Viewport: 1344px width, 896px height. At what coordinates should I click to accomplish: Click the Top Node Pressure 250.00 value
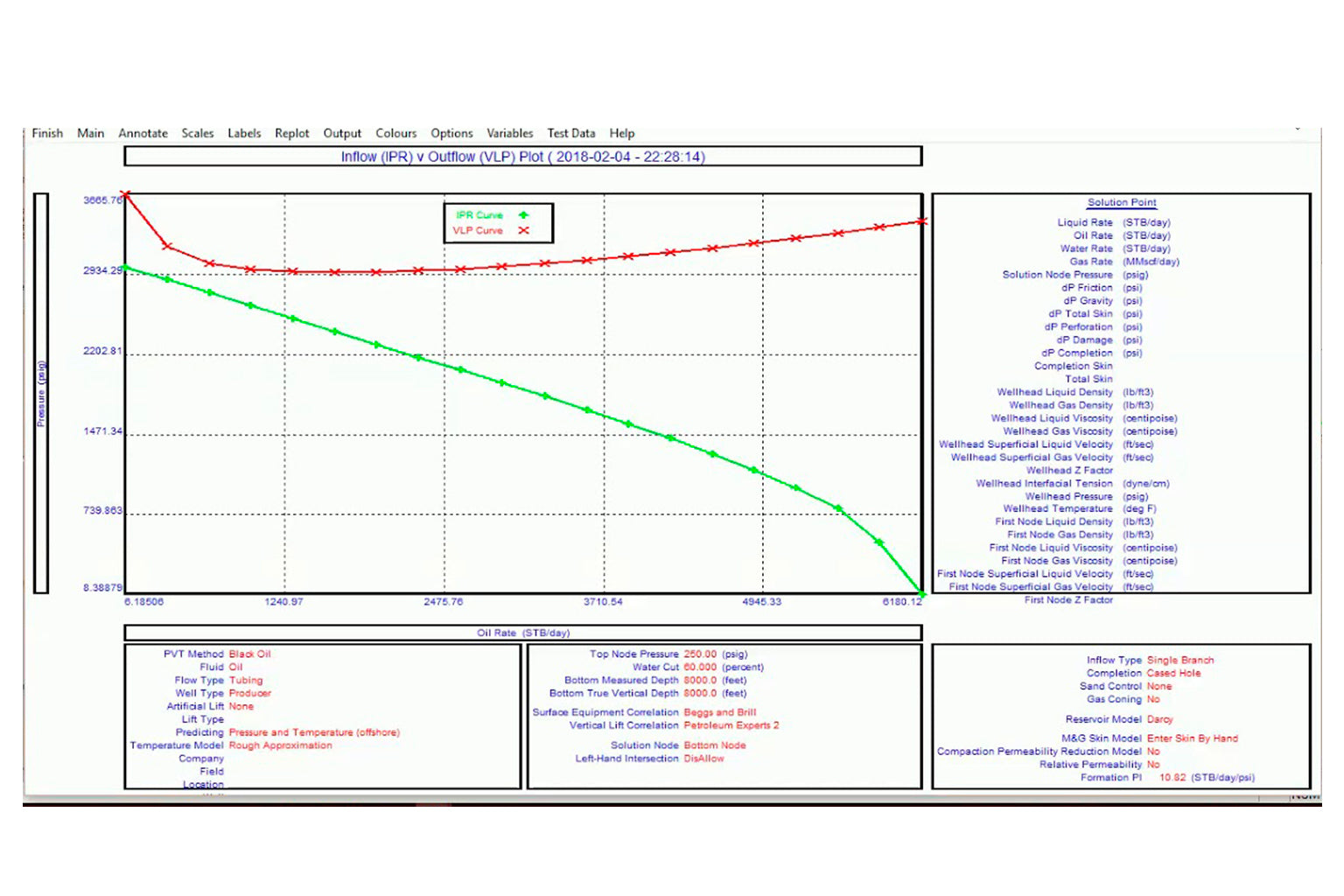700,654
